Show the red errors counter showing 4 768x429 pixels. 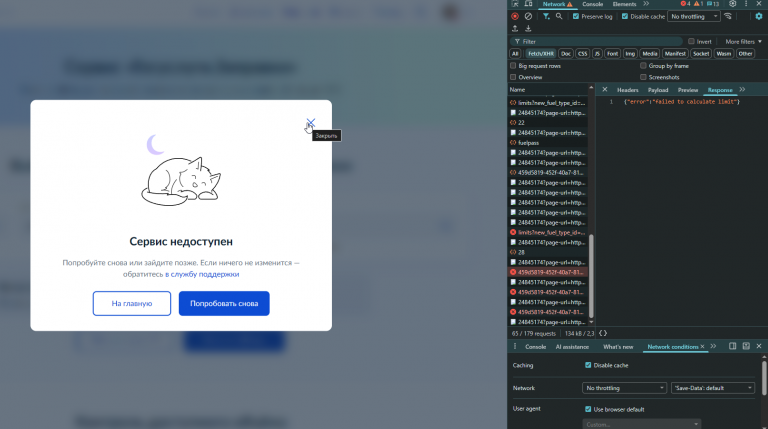coord(685,4)
